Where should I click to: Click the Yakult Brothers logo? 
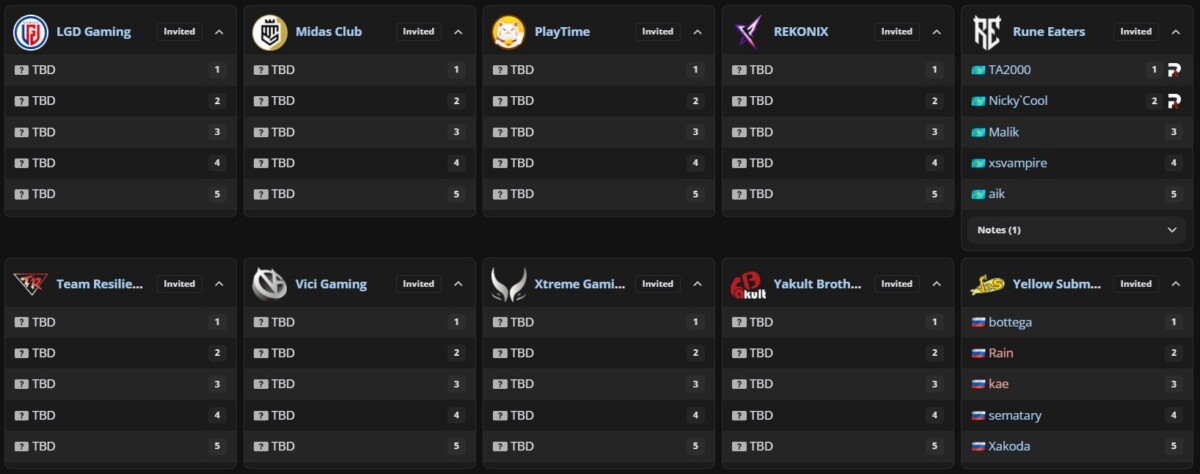[747, 285]
